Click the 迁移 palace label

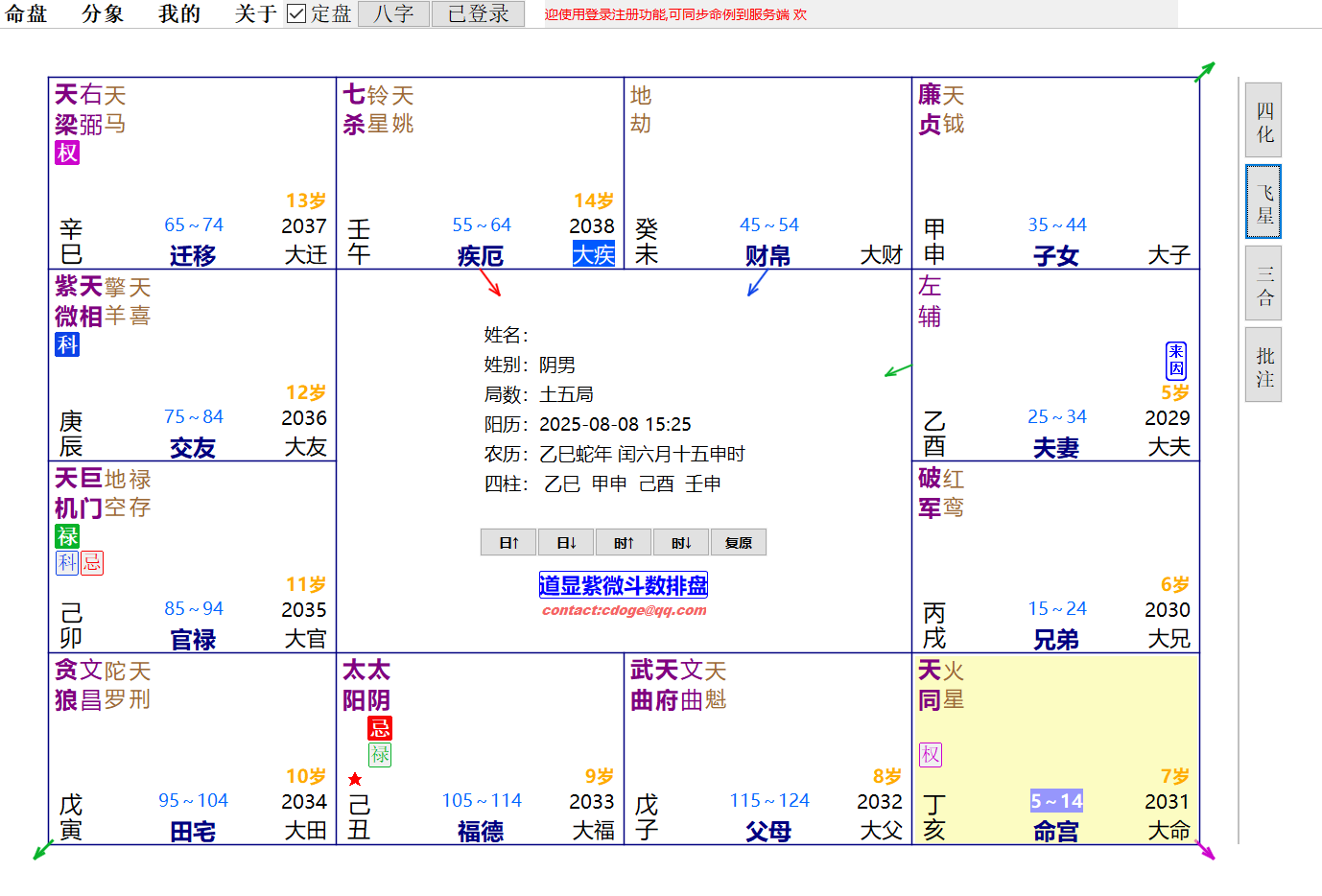point(193,256)
